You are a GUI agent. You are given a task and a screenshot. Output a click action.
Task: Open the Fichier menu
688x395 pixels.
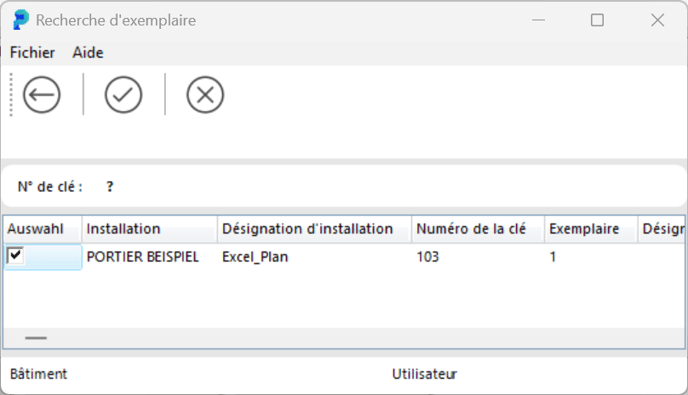[32, 53]
